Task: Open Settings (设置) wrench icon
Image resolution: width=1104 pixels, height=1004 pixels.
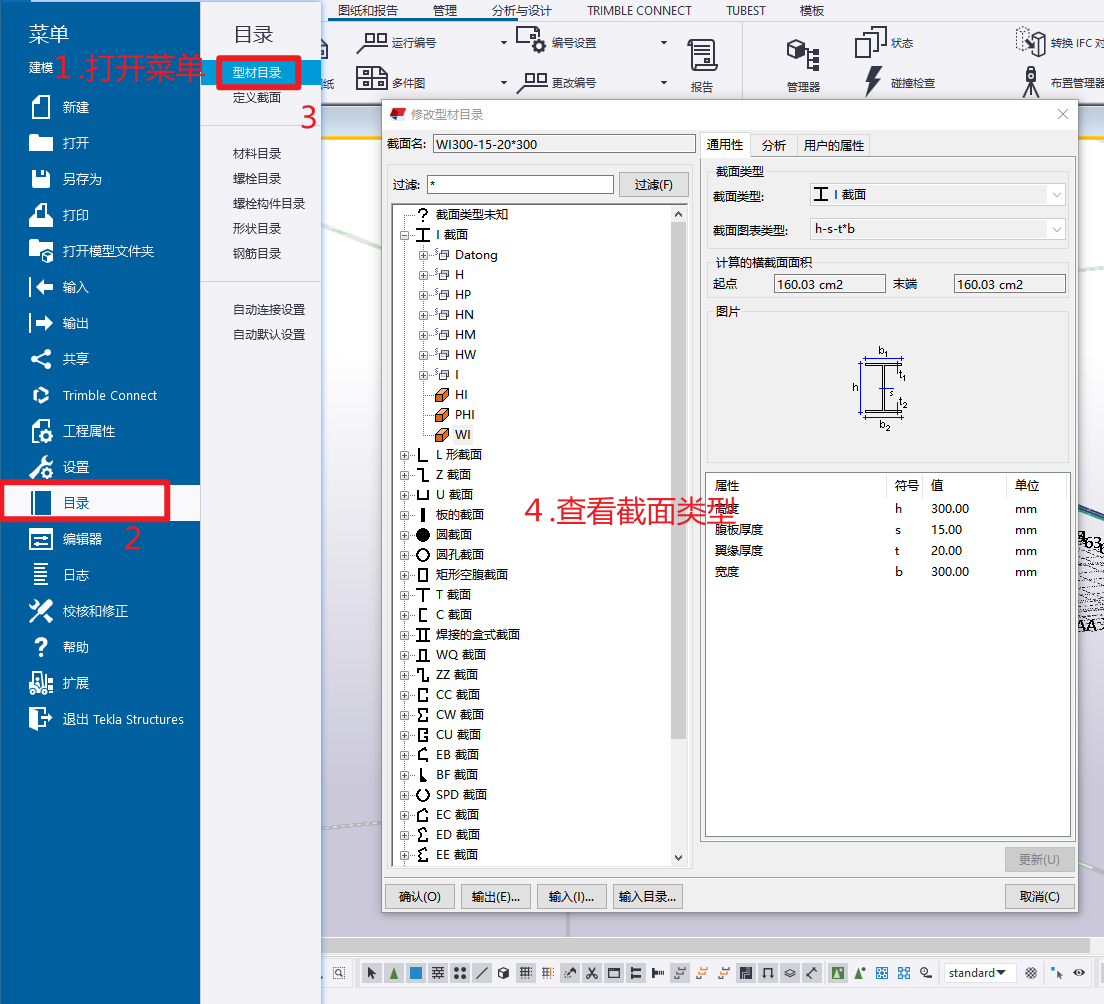Action: 41,467
